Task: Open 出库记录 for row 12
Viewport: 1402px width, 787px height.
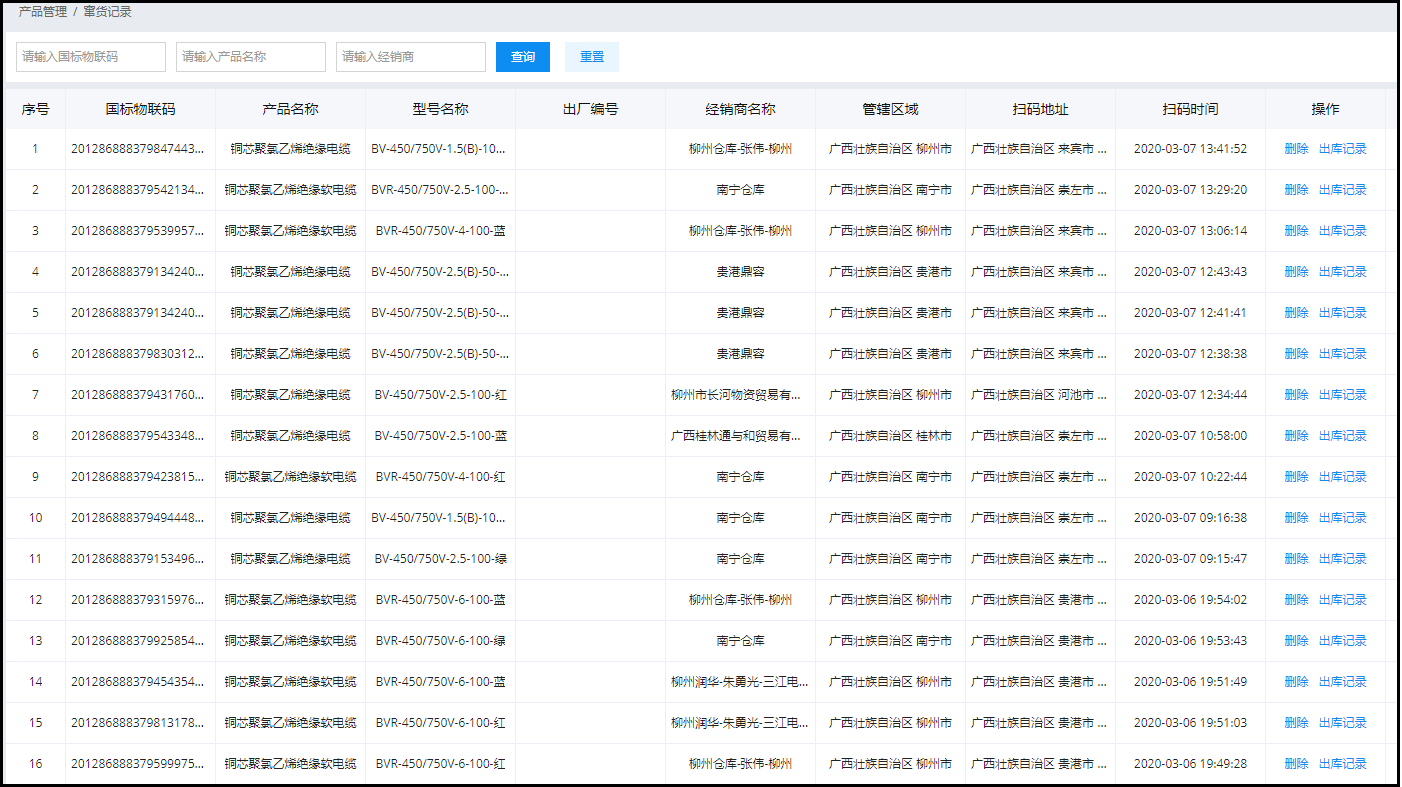Action: pos(1342,600)
